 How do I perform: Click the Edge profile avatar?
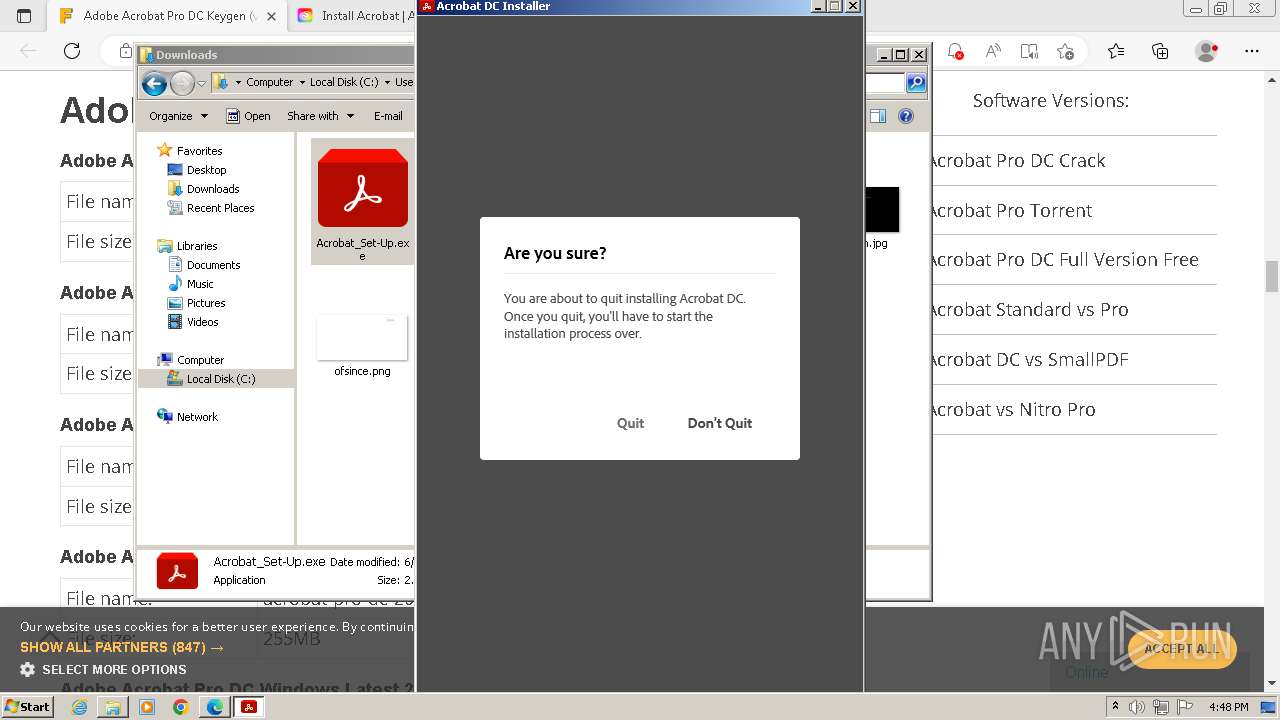1207,51
